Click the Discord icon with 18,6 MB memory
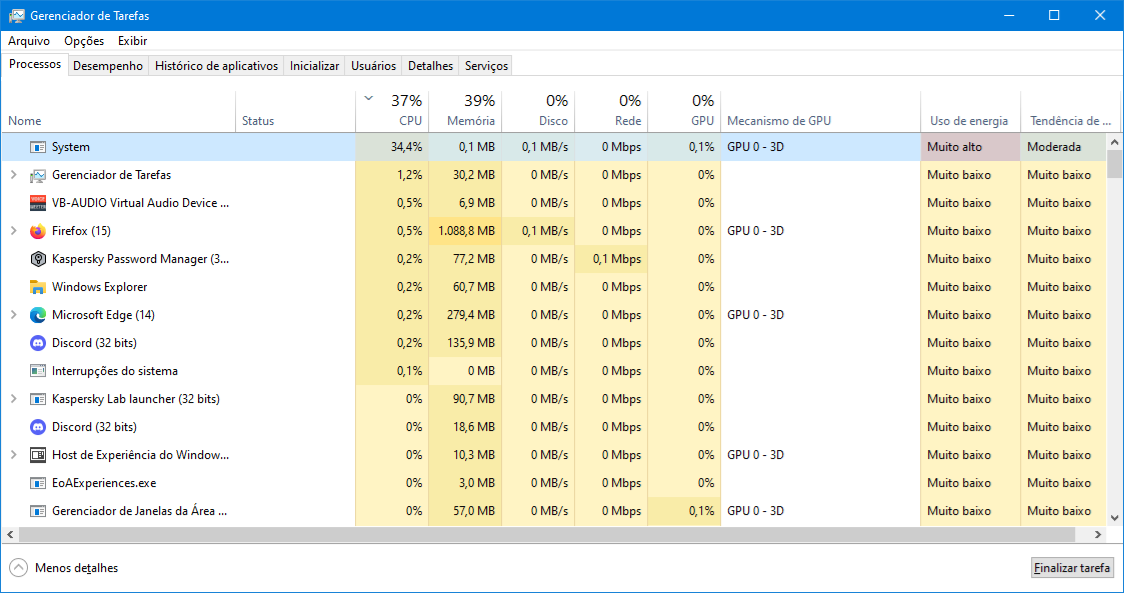The image size is (1124, 593). pyautogui.click(x=38, y=427)
